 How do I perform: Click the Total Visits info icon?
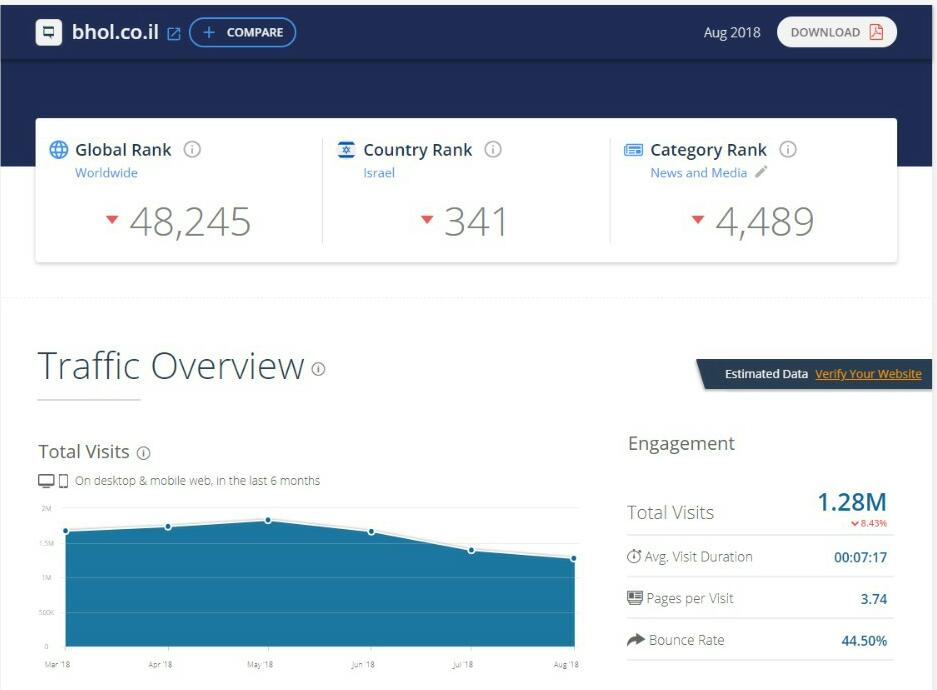[143, 453]
